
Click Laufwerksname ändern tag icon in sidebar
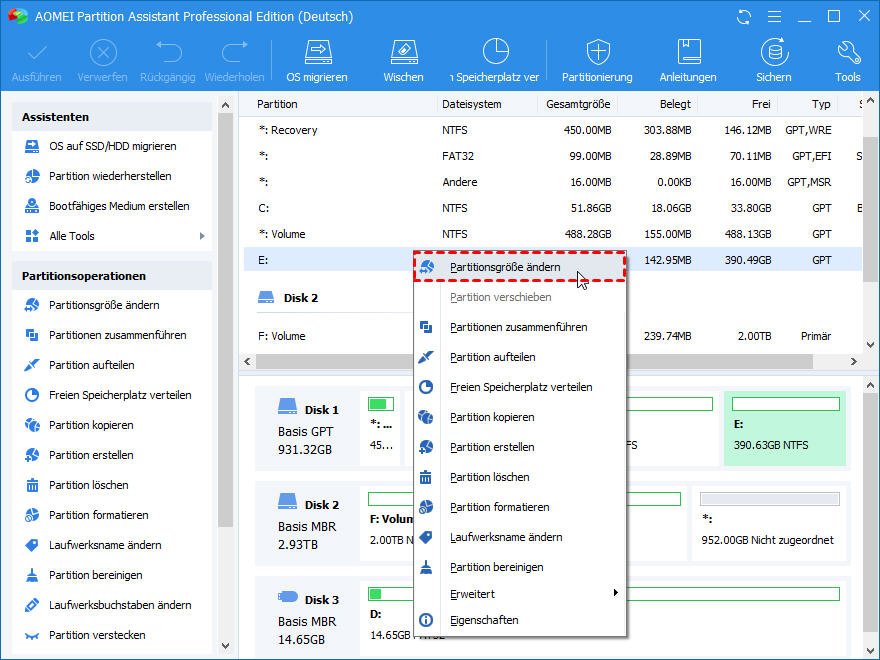pos(32,545)
